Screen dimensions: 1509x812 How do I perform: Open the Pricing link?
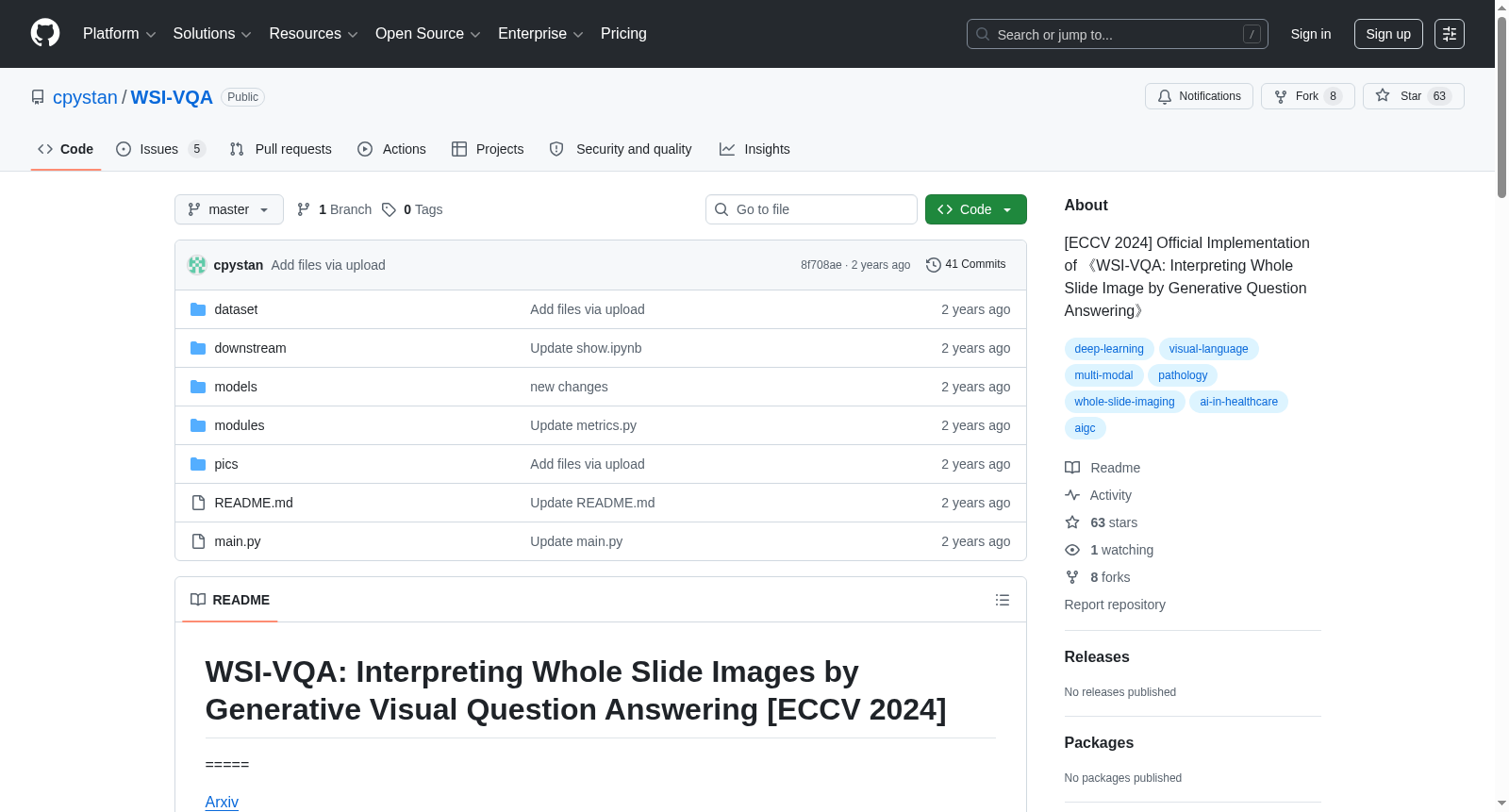click(x=623, y=34)
